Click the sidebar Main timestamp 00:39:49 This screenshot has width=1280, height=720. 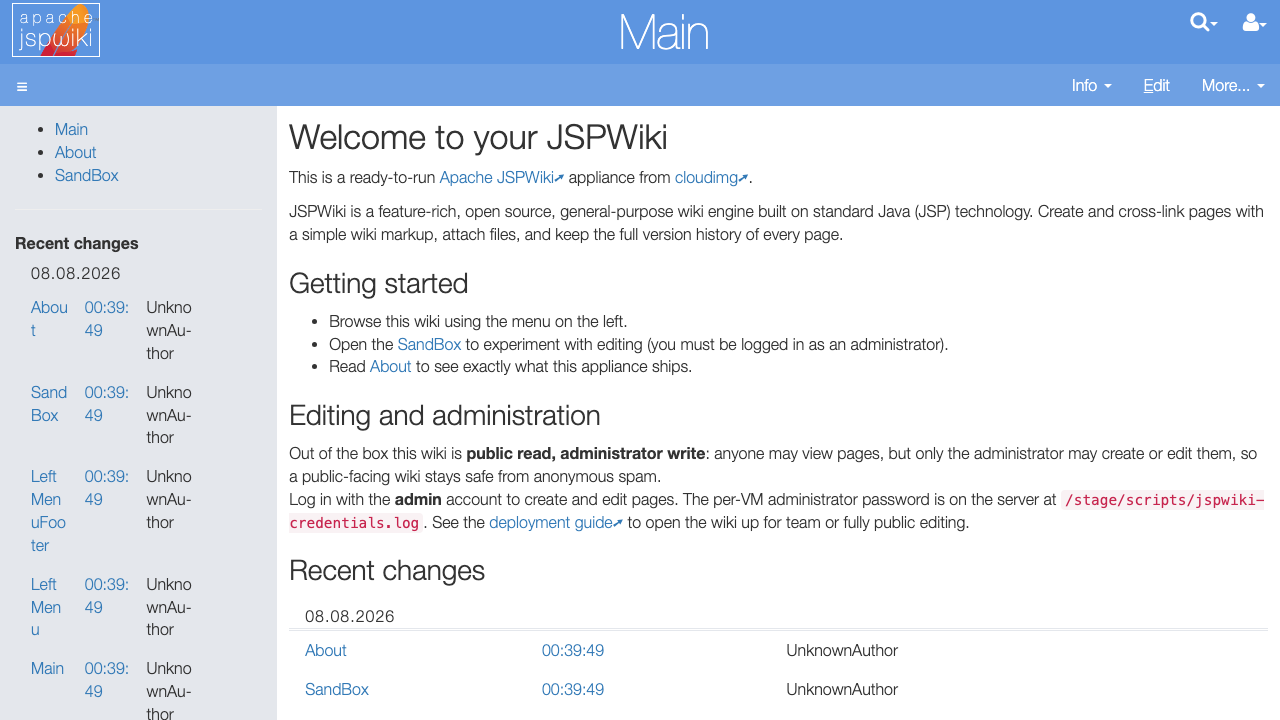pyautogui.click(x=106, y=680)
